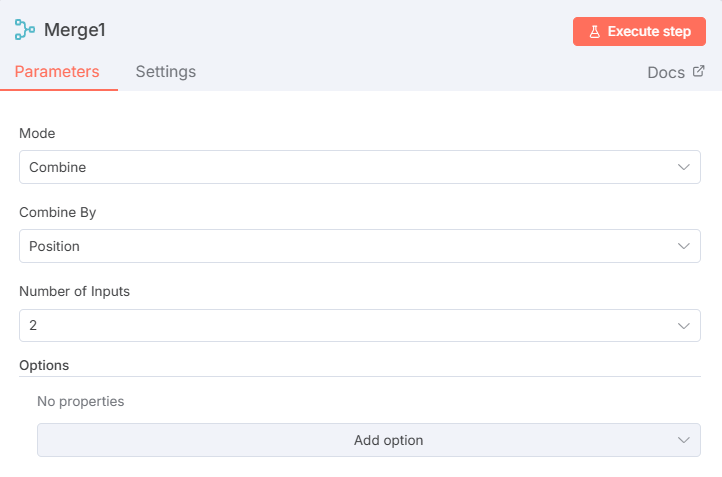Open the Docs link
This screenshot has width=722, height=477.
click(x=666, y=72)
